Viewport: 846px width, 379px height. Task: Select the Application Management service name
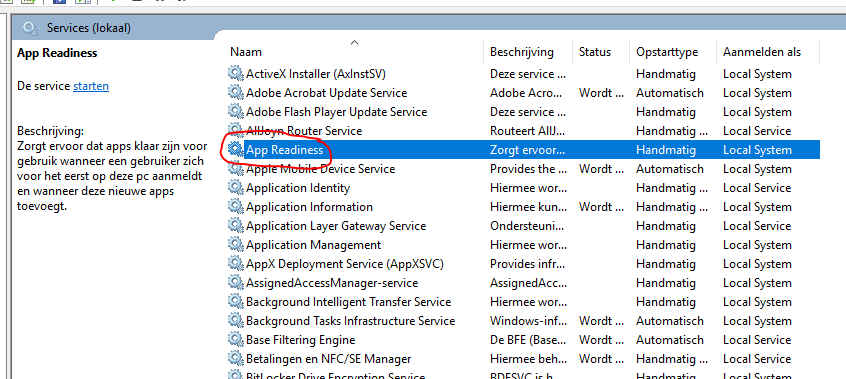pos(313,245)
